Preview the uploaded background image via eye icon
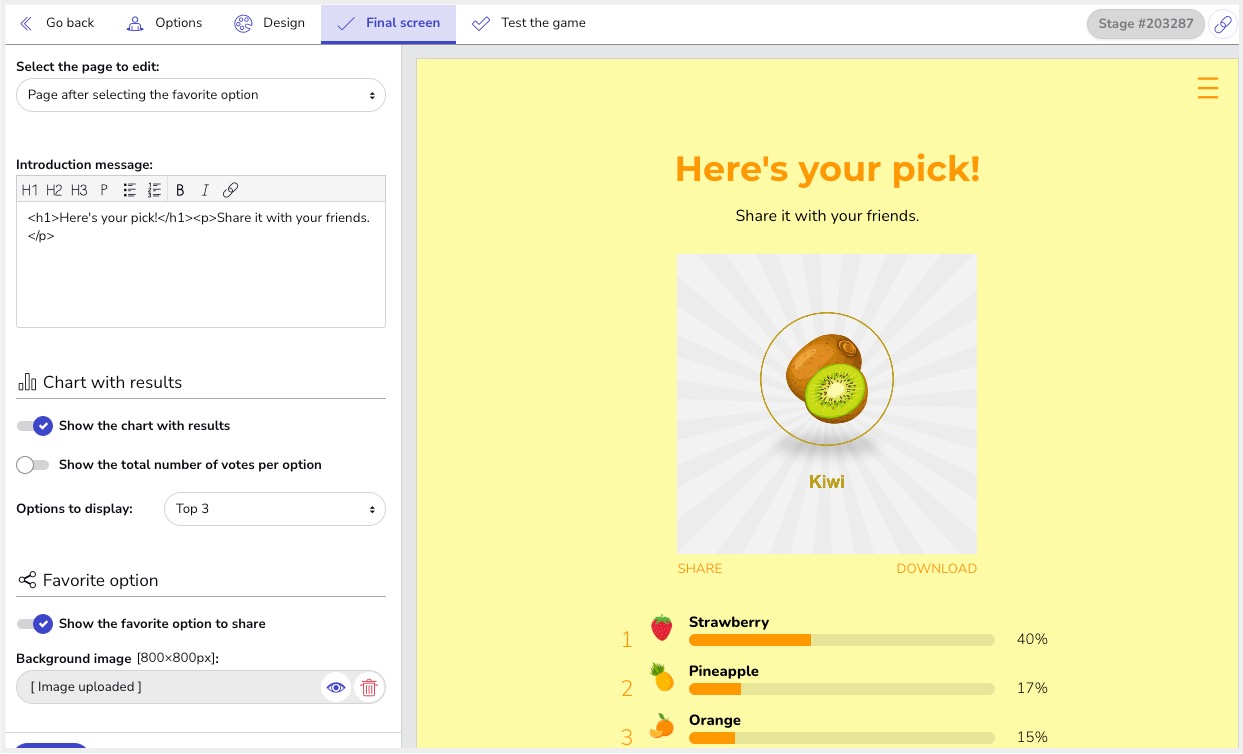 (336, 687)
